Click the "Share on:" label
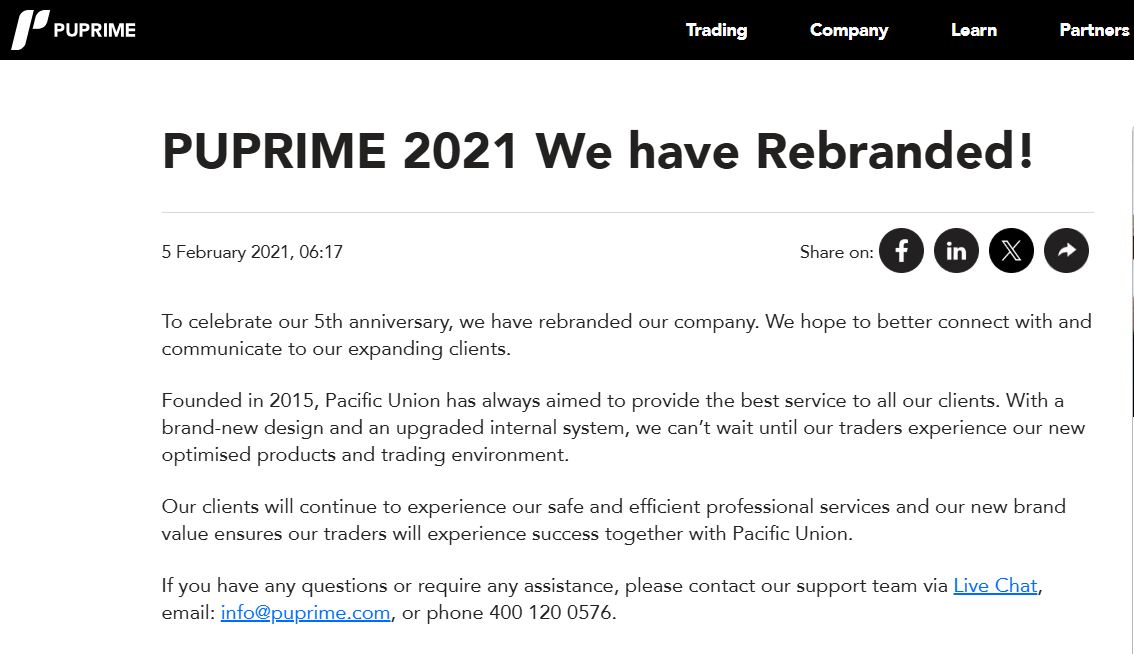 coord(836,252)
